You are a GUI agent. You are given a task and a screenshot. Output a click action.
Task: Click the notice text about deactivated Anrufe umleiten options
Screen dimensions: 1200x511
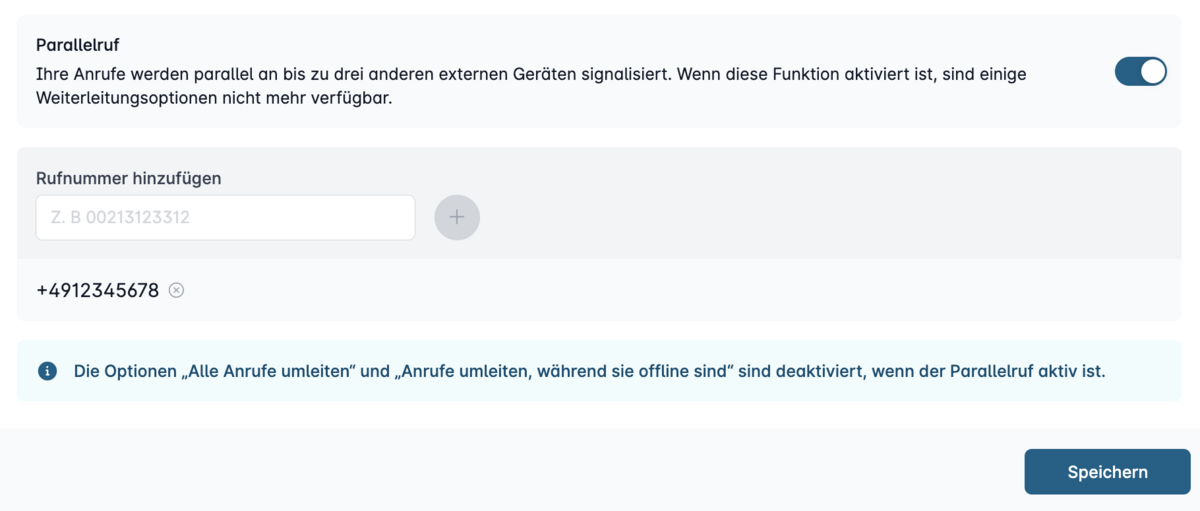589,371
